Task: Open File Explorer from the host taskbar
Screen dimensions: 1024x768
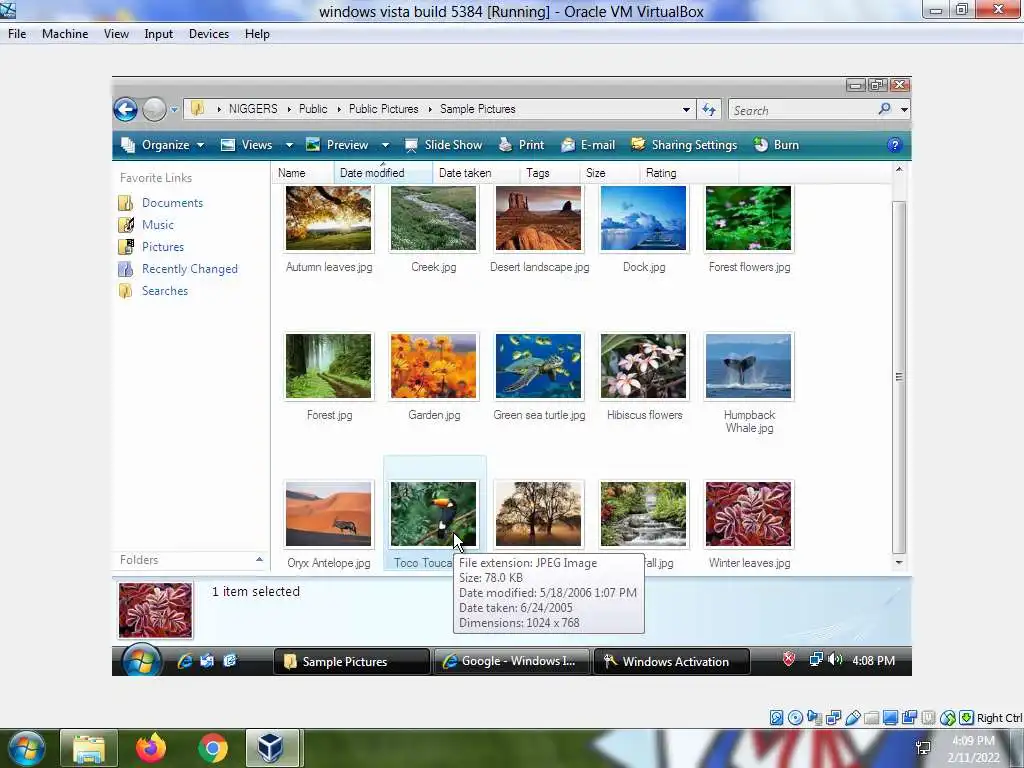Action: coord(89,748)
